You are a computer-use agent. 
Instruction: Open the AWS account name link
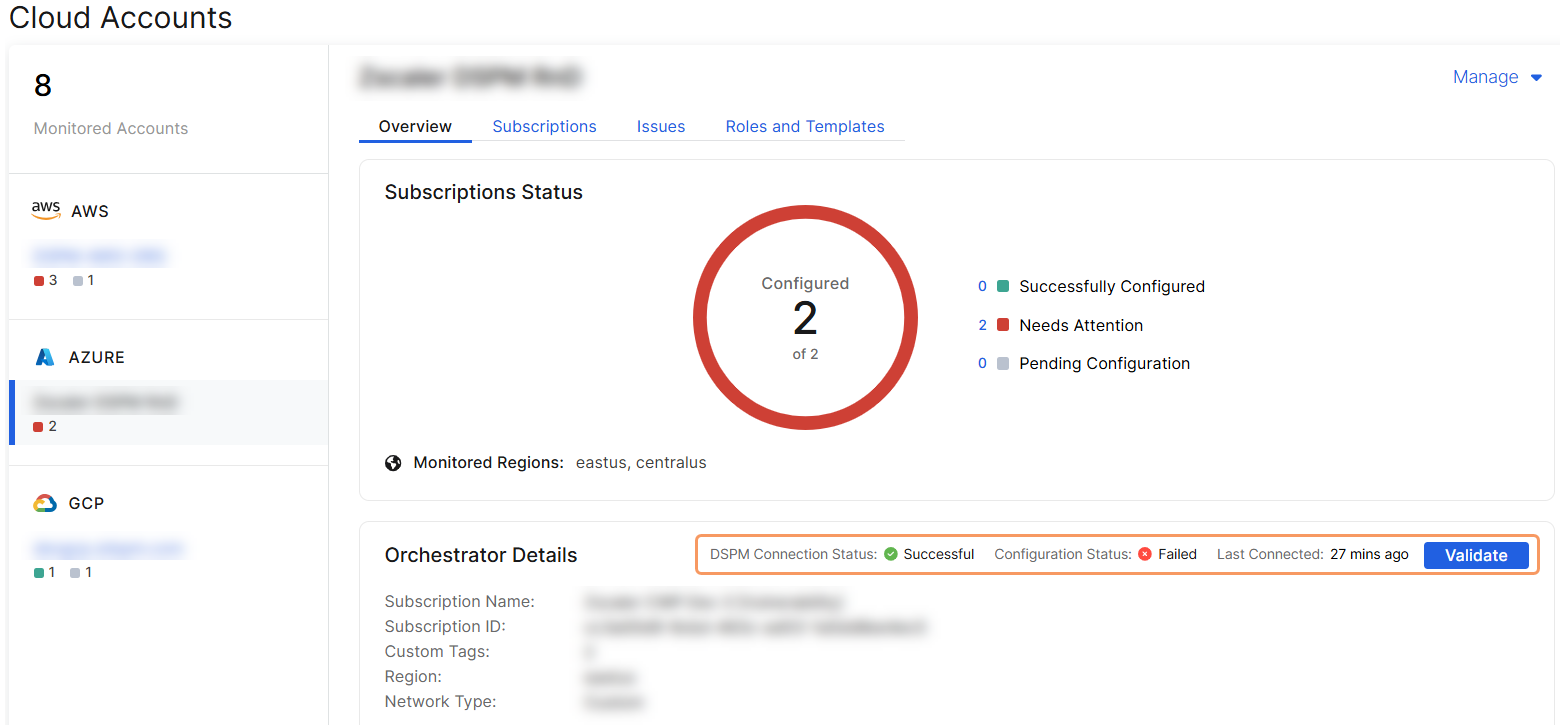click(x=99, y=255)
